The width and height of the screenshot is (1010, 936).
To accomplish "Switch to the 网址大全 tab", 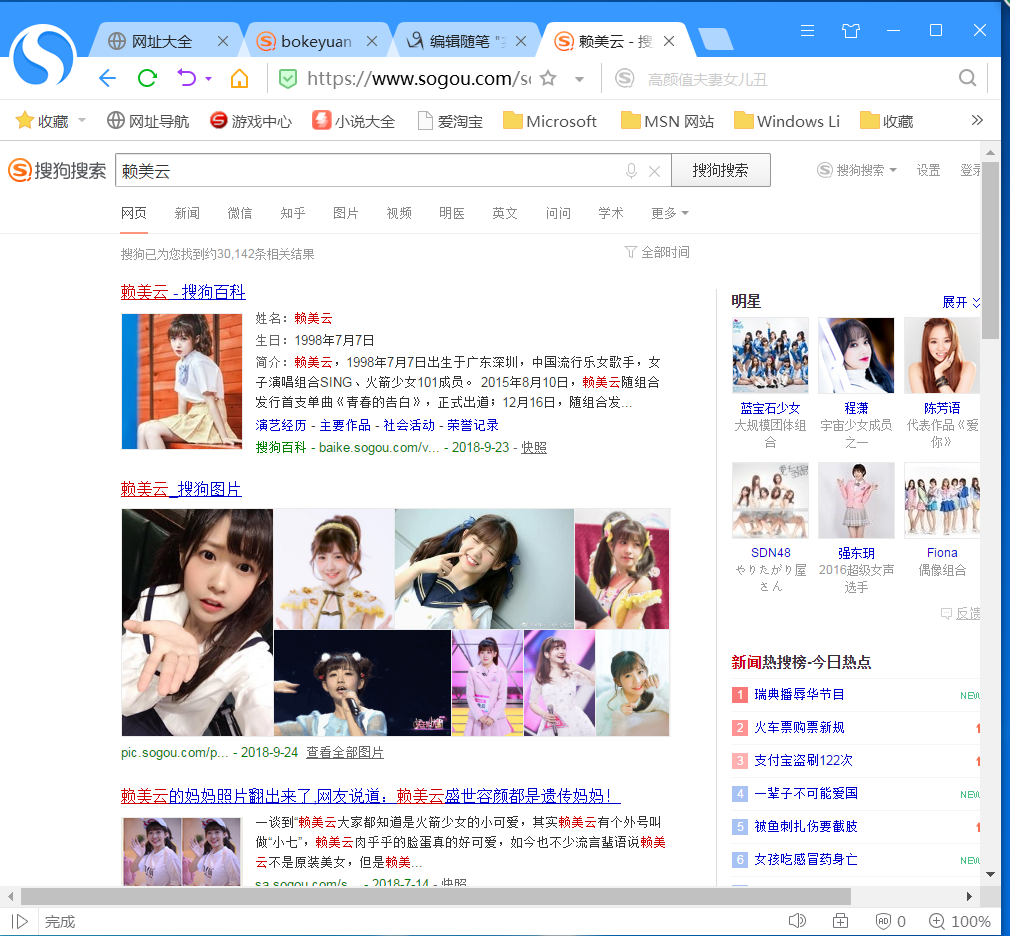I will coord(161,41).
